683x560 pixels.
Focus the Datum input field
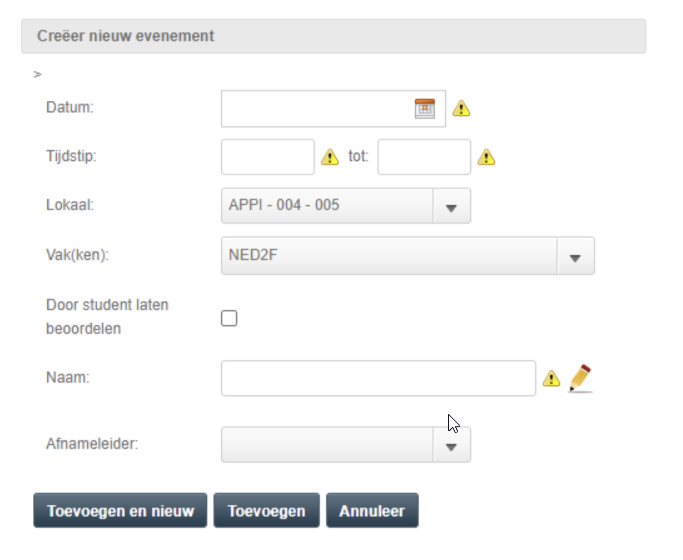[318, 109]
